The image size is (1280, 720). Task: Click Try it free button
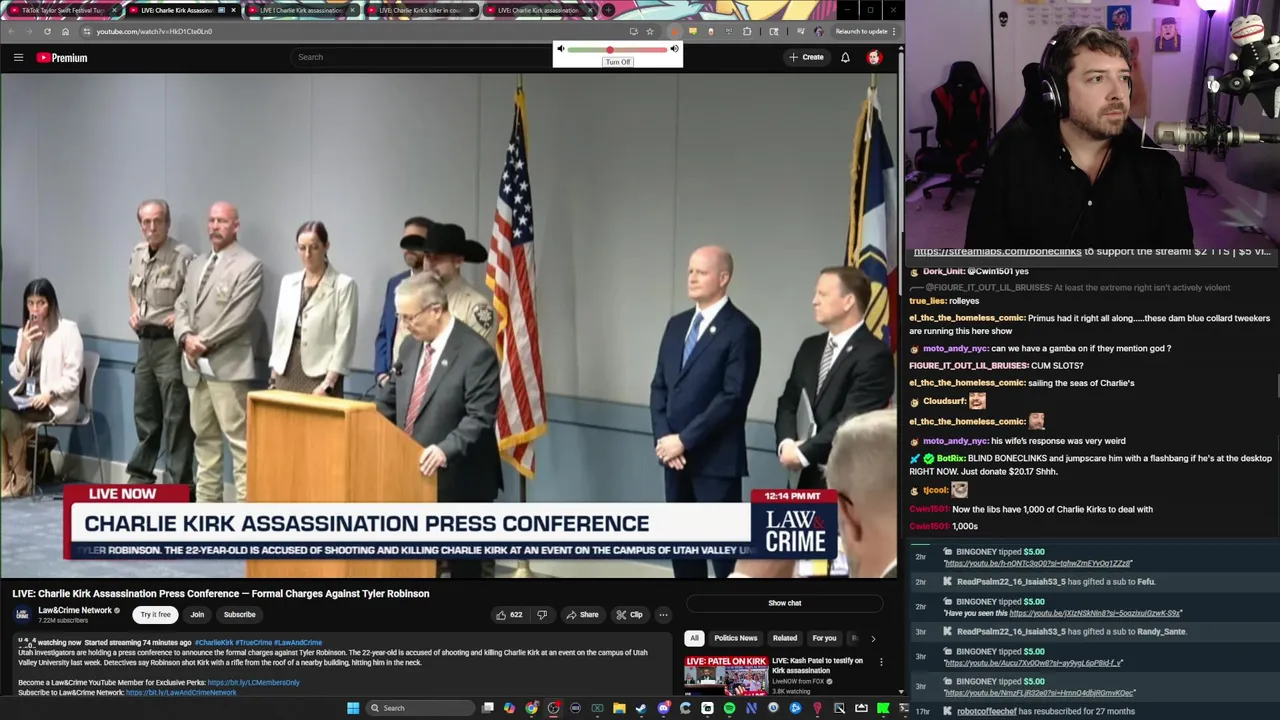point(155,615)
